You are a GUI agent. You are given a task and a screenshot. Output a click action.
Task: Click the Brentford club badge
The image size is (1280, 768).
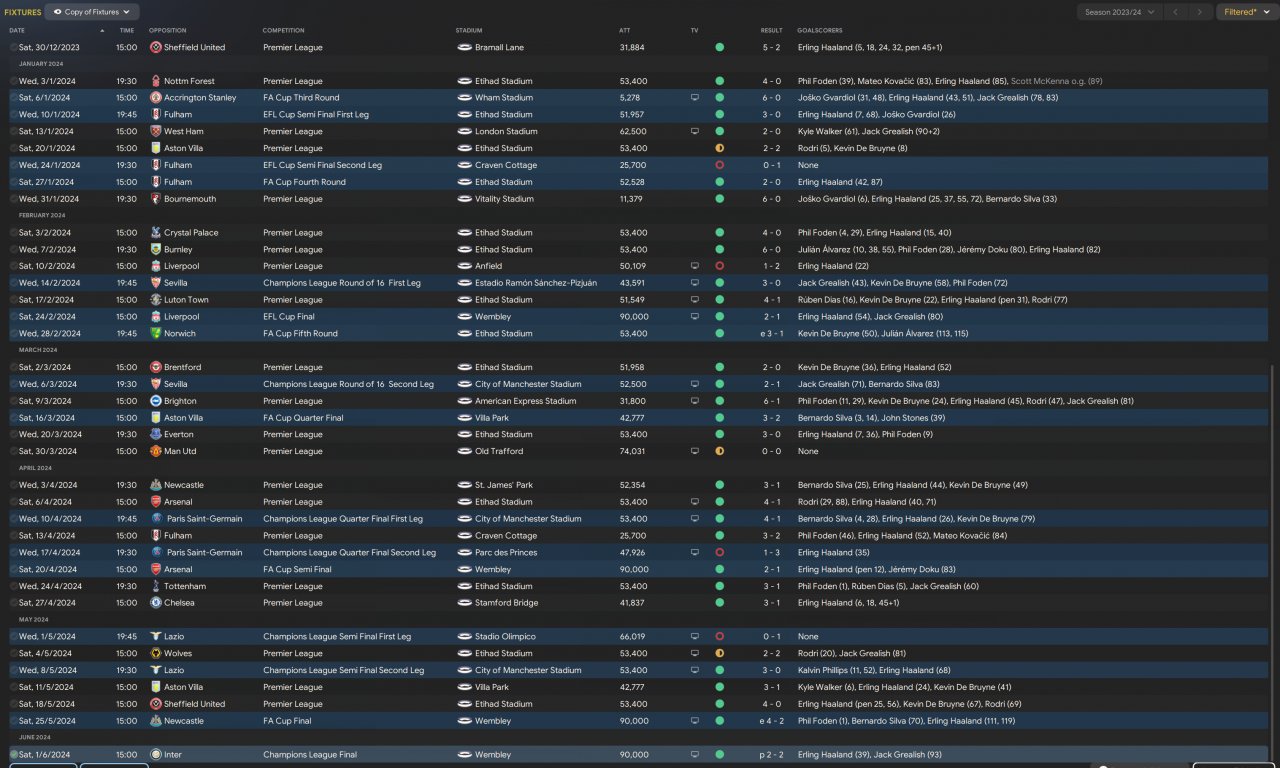(156, 367)
